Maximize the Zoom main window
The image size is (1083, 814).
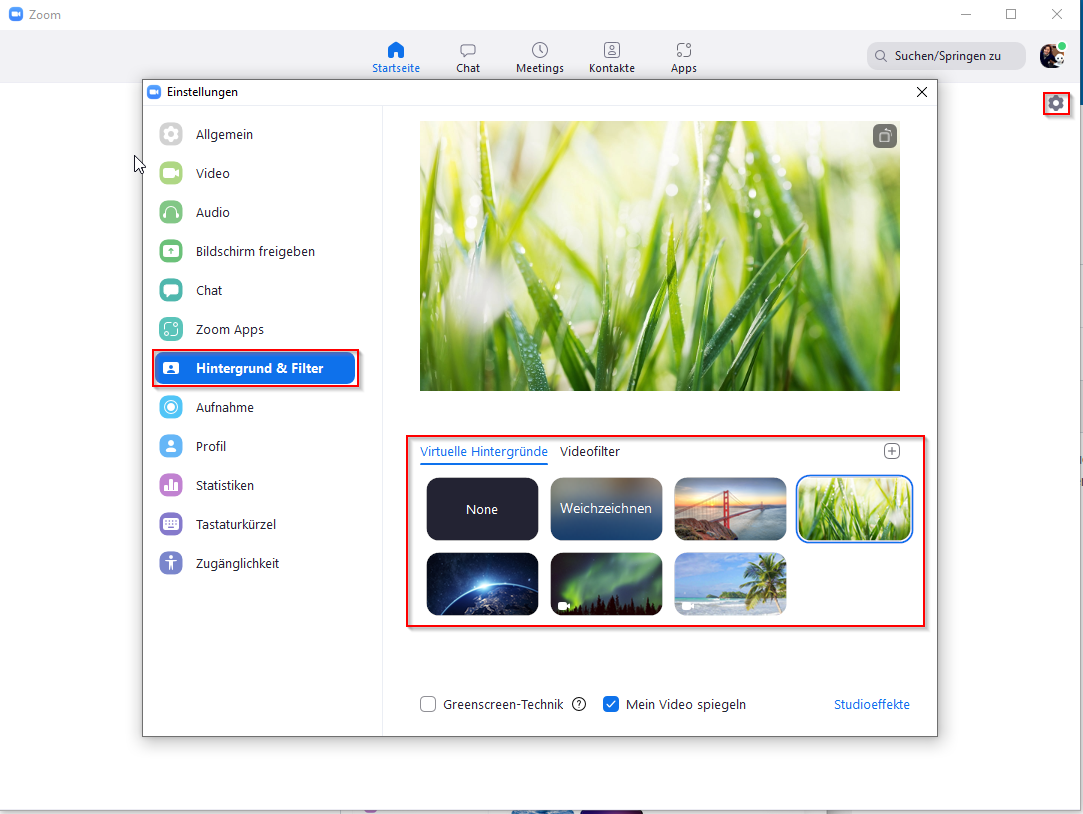(x=1010, y=14)
